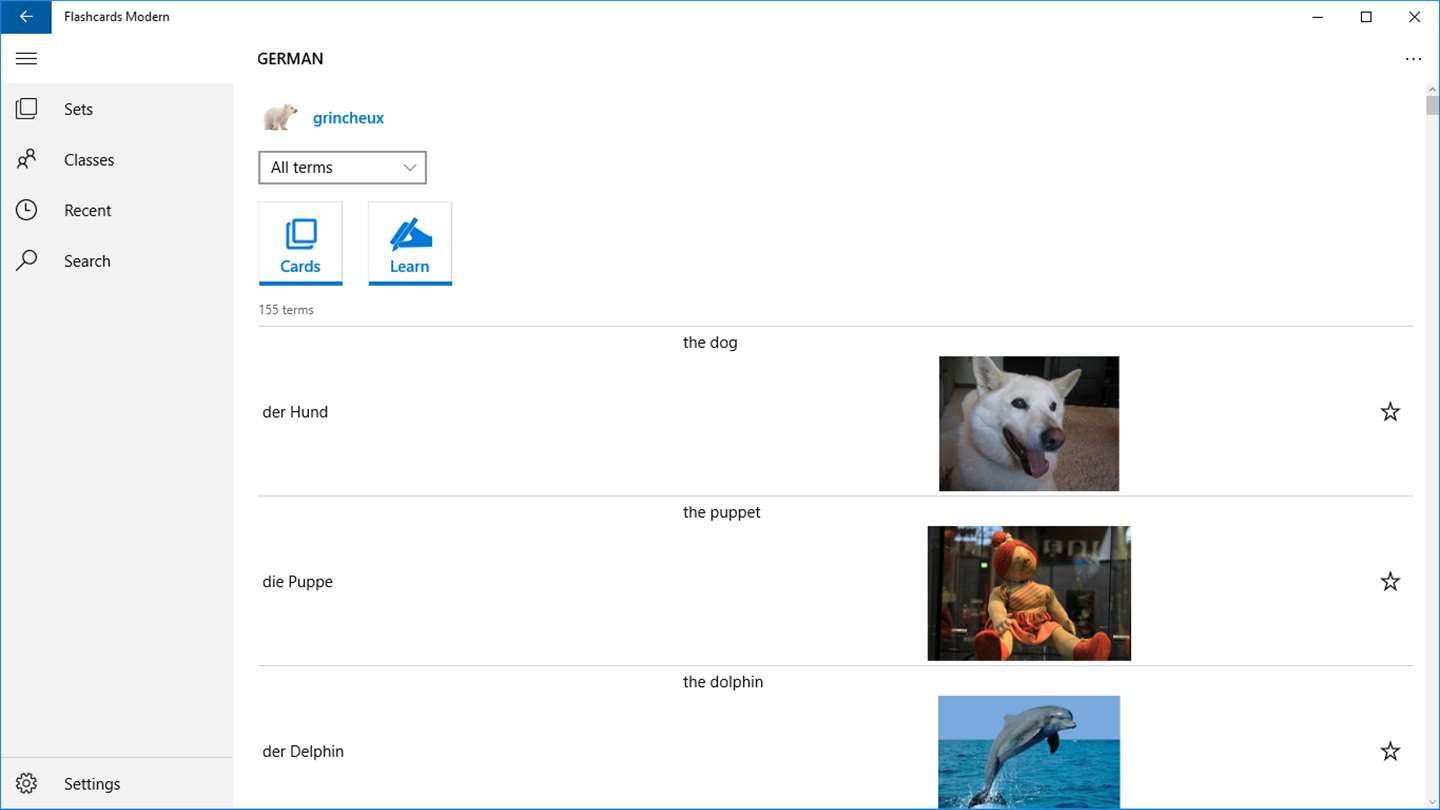Click the definition "the dog"
This screenshot has width=1440, height=810.
pyautogui.click(x=710, y=342)
